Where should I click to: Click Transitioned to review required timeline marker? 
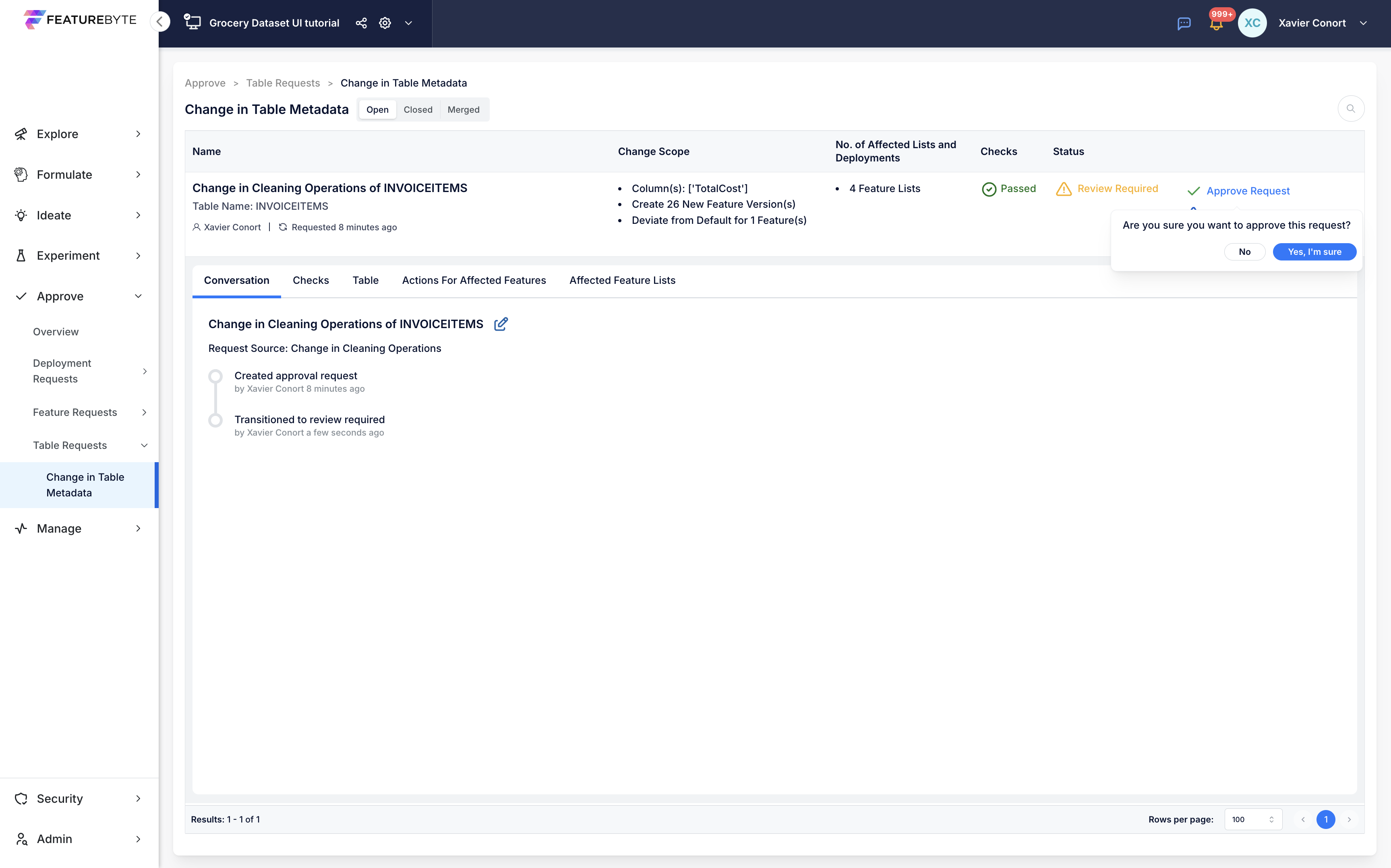coord(215,420)
